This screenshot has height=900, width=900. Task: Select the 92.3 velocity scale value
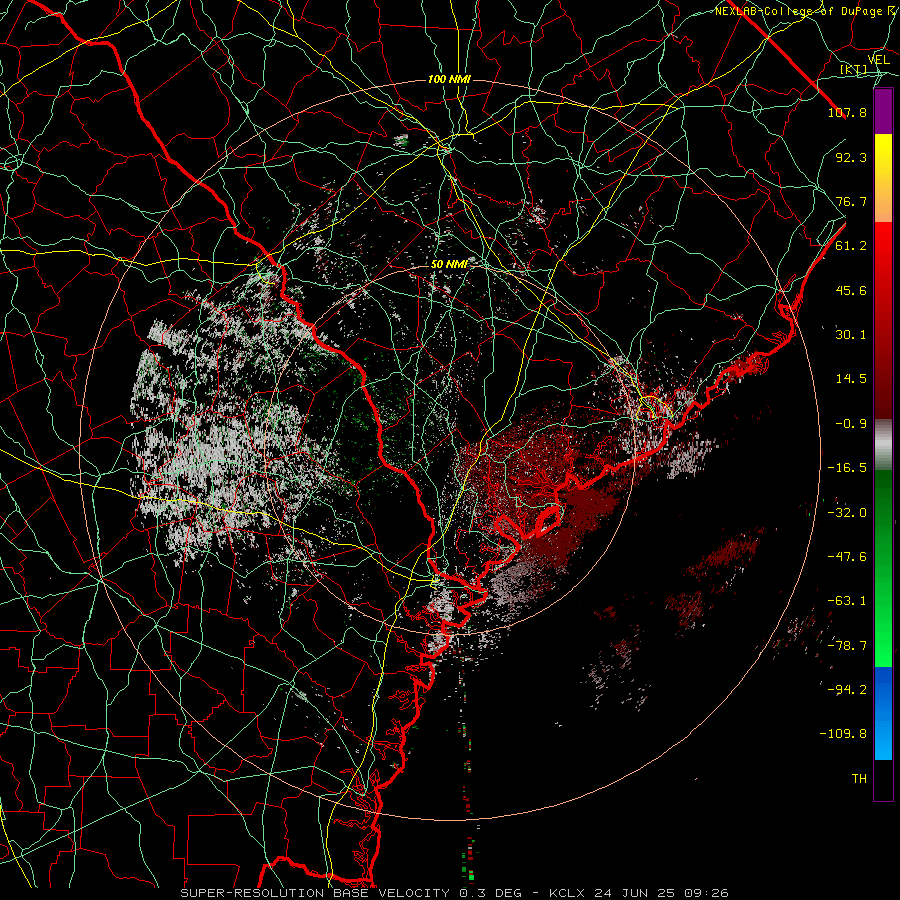(x=851, y=157)
